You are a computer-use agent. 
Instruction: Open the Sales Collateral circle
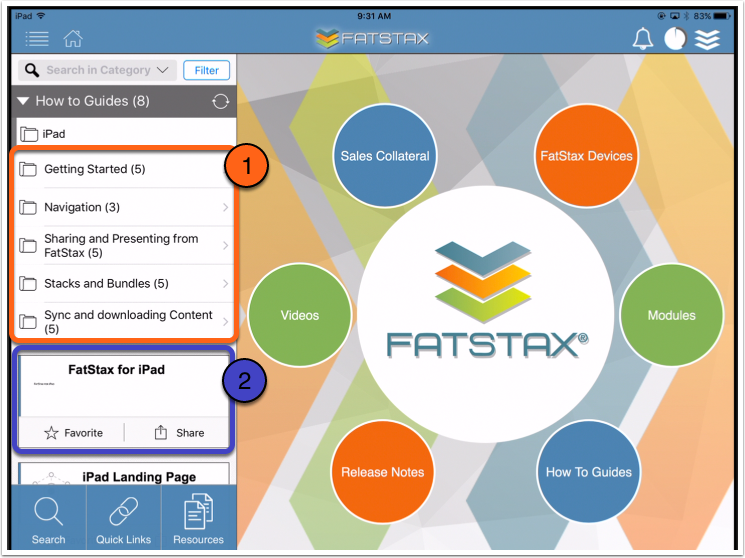[x=385, y=155]
